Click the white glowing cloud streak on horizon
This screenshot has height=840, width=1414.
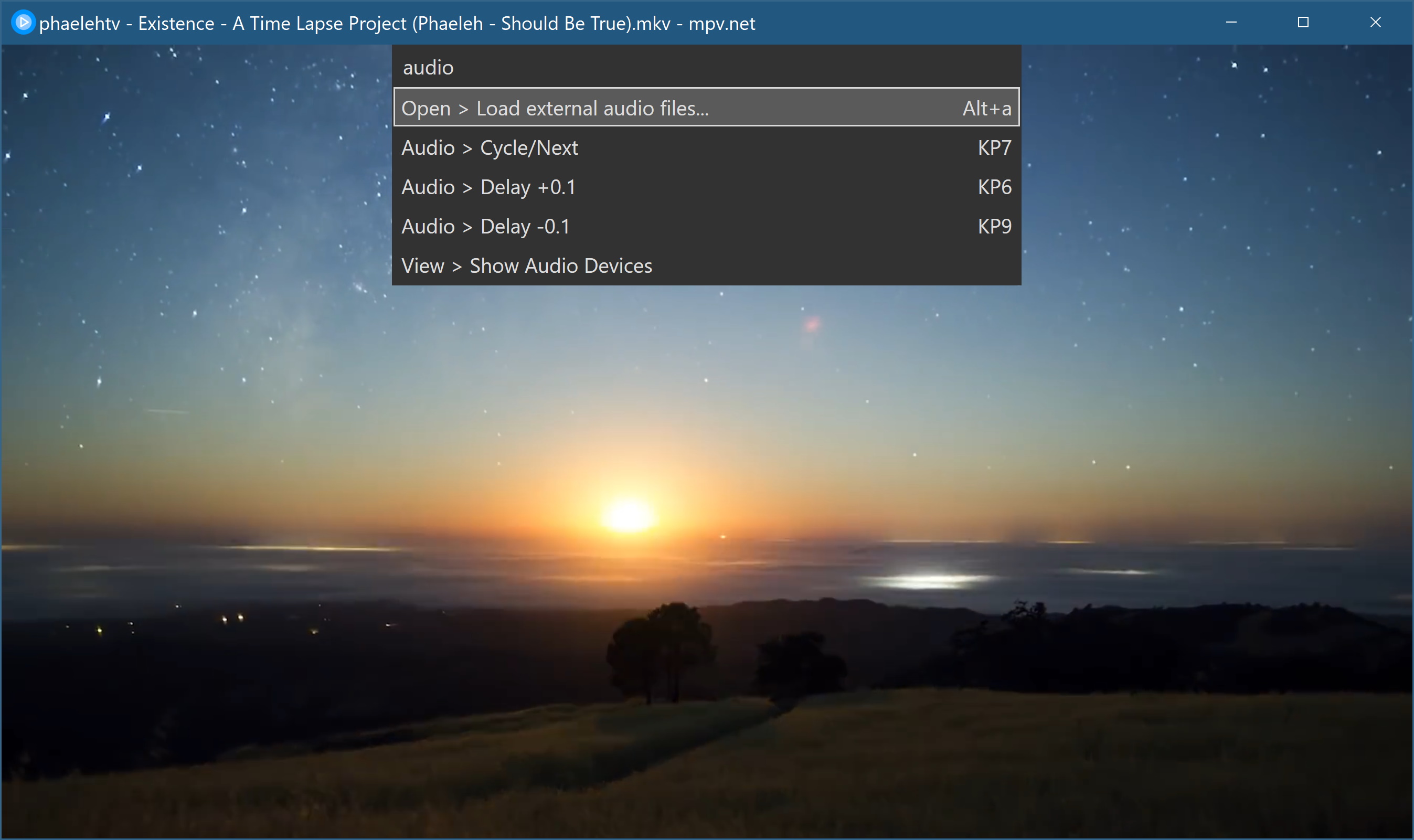pos(928,581)
